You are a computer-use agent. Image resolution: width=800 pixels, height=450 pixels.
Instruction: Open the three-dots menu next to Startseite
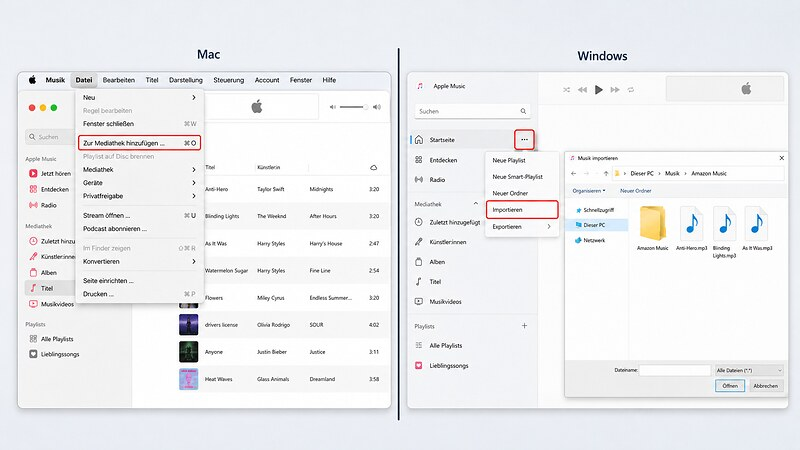point(524,139)
